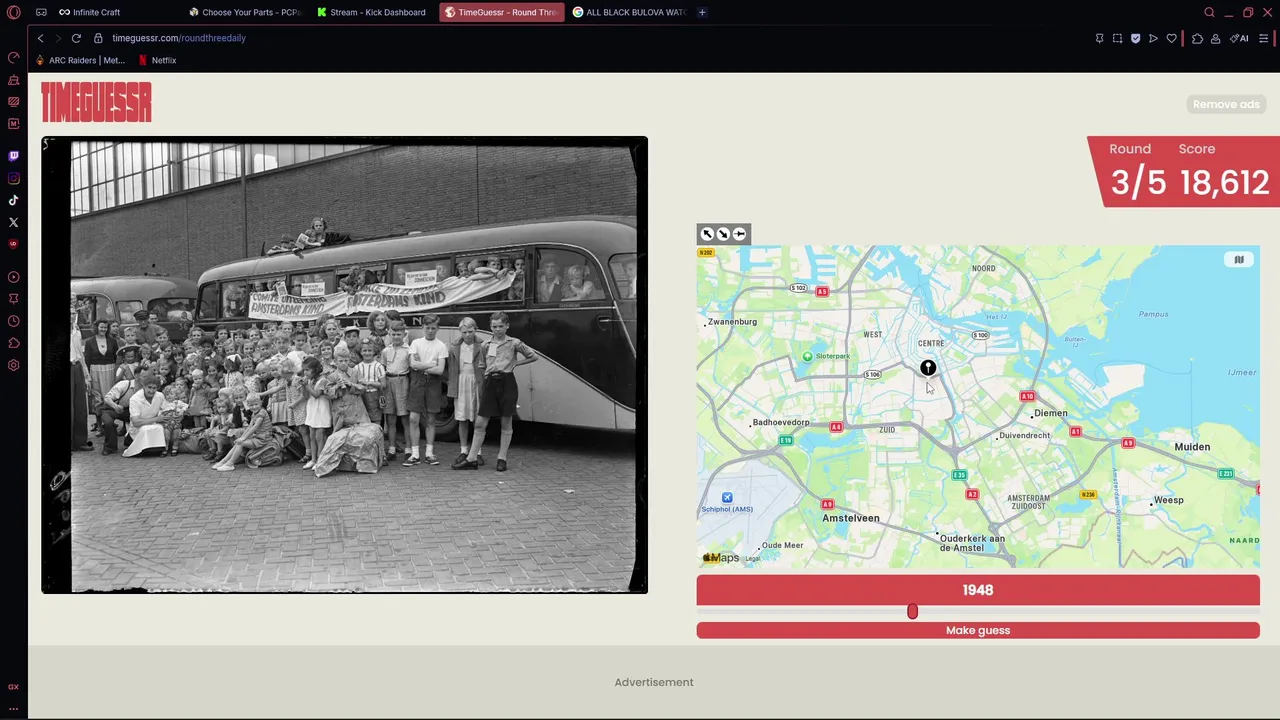Click Schiphol (AMS) airport label on map

tap(727, 509)
